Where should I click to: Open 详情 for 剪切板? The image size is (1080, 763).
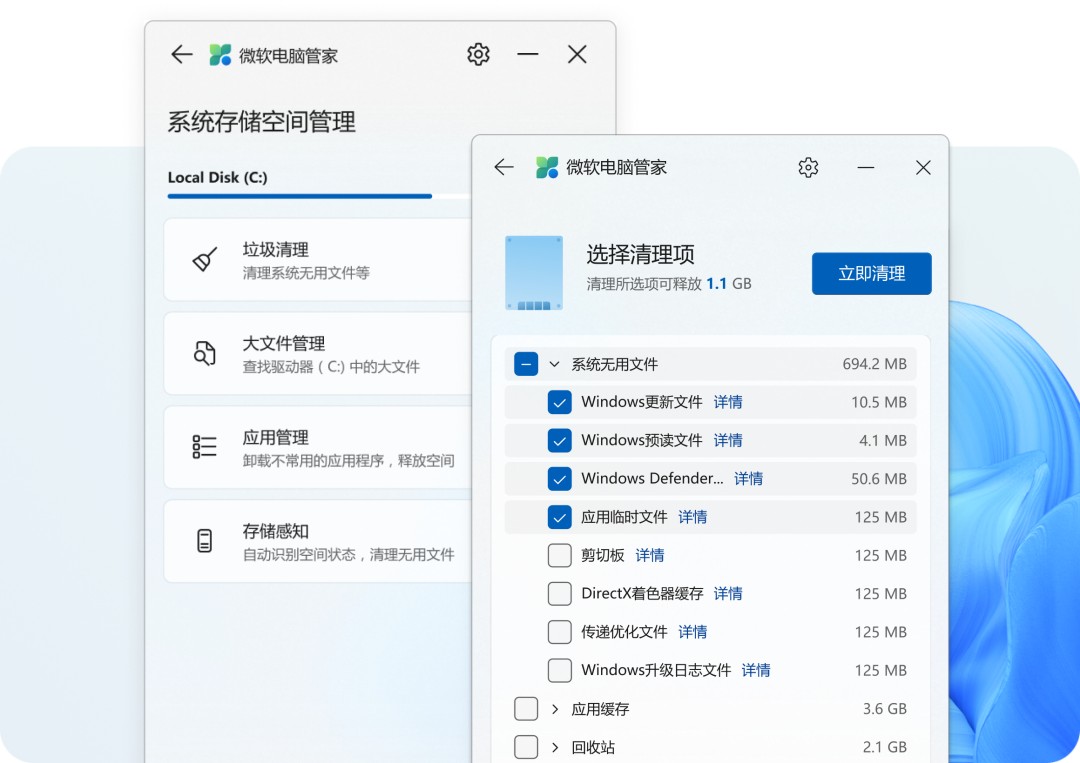coord(650,555)
